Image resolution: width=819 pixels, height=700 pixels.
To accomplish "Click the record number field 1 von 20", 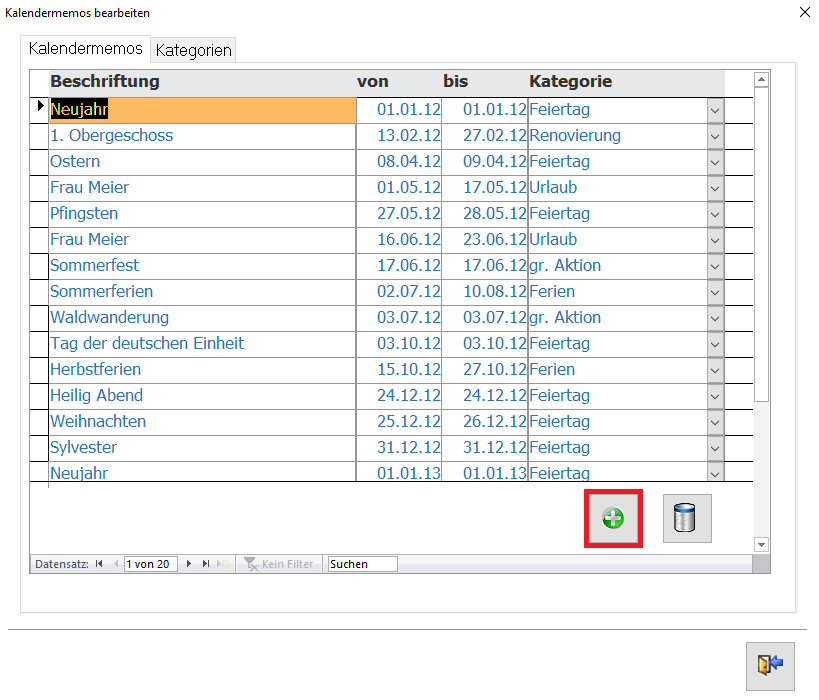I will [151, 564].
